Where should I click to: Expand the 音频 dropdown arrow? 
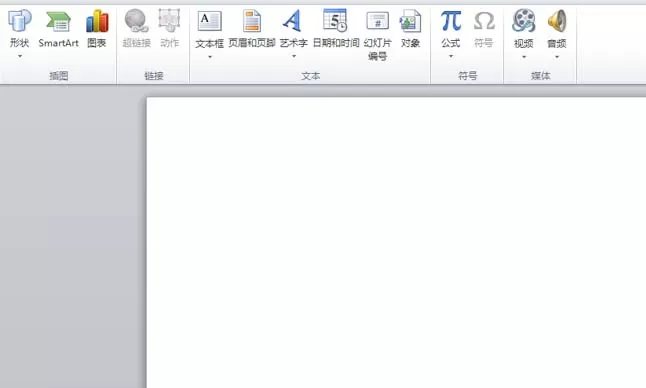[x=557, y=57]
